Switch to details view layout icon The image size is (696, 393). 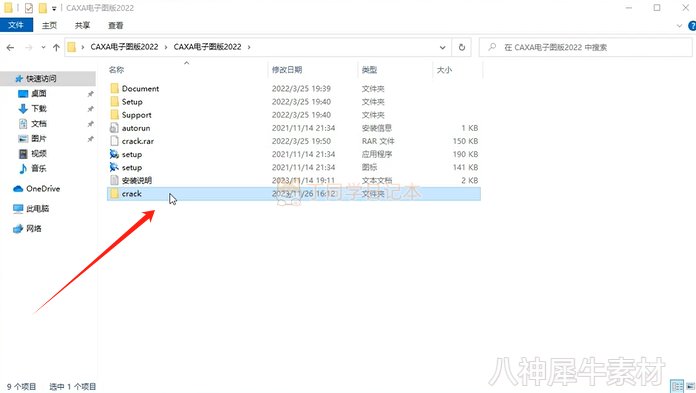pyautogui.click(x=677, y=386)
